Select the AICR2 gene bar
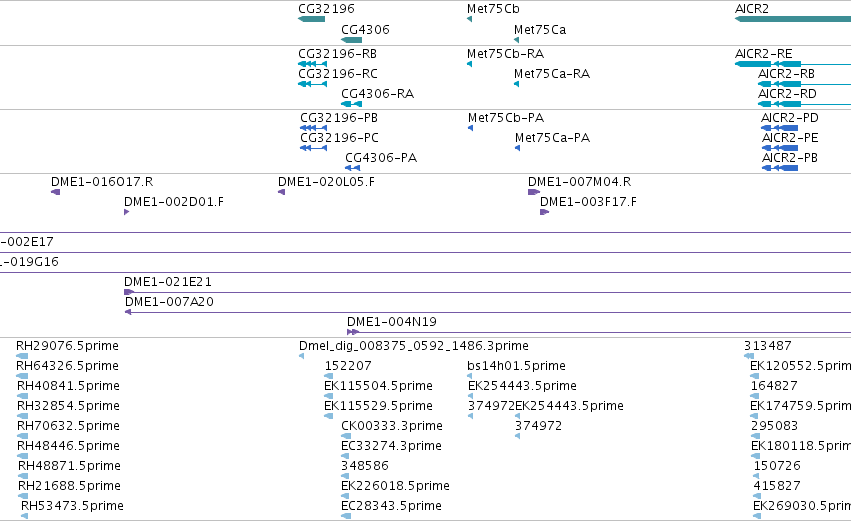Image resolution: width=851 pixels, height=521 pixels. click(x=793, y=19)
